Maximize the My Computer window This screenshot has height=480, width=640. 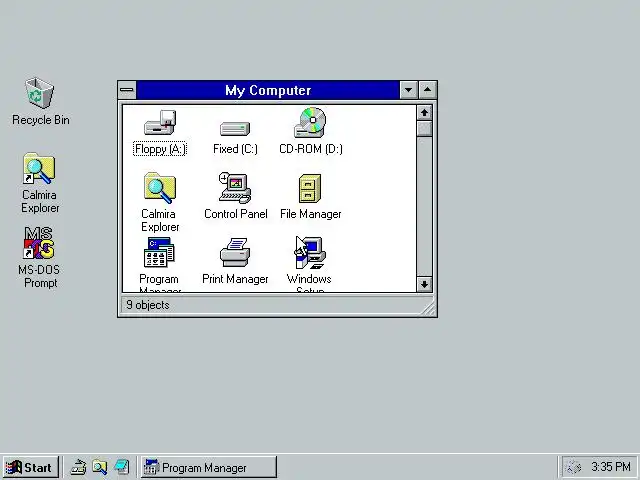click(427, 90)
